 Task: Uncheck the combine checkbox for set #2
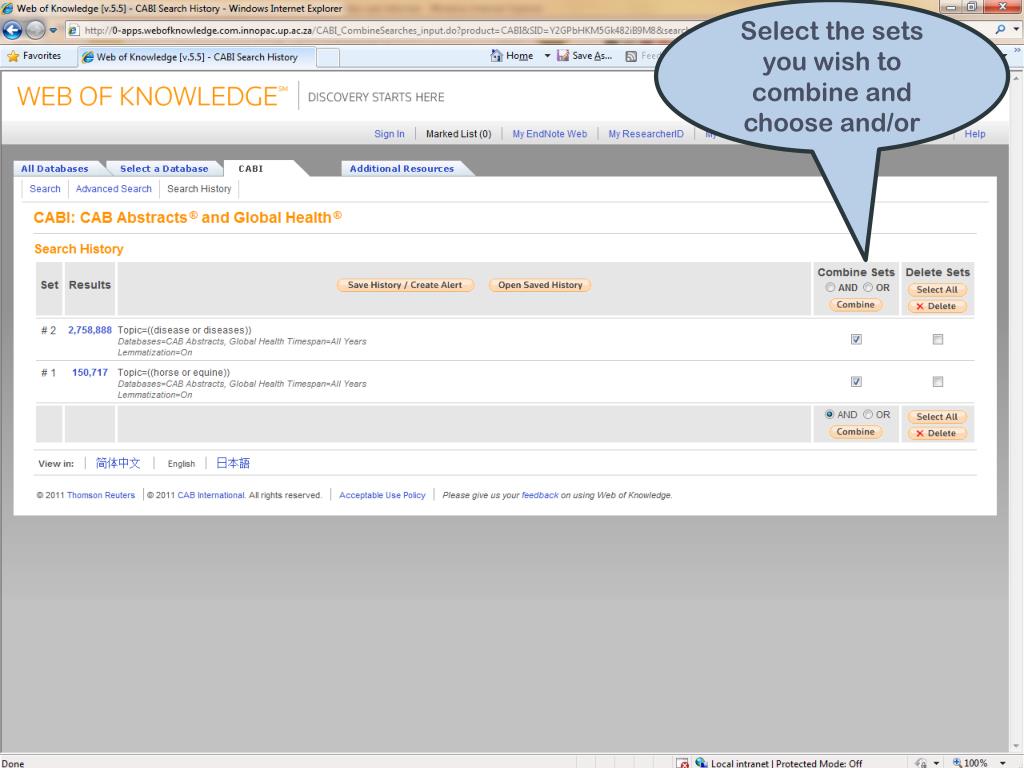tap(856, 340)
